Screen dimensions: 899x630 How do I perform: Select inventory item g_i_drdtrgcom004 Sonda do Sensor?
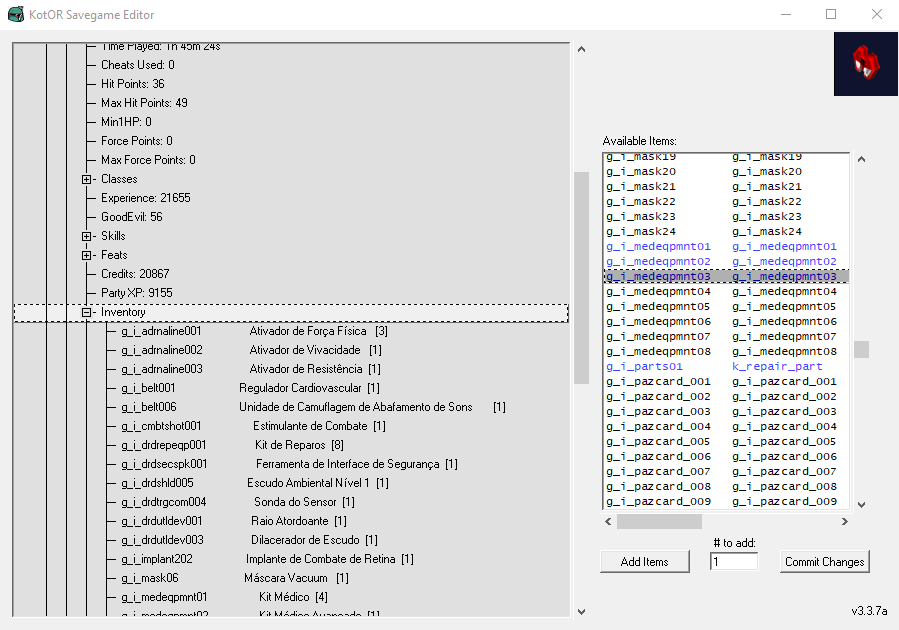pyautogui.click(x=238, y=502)
